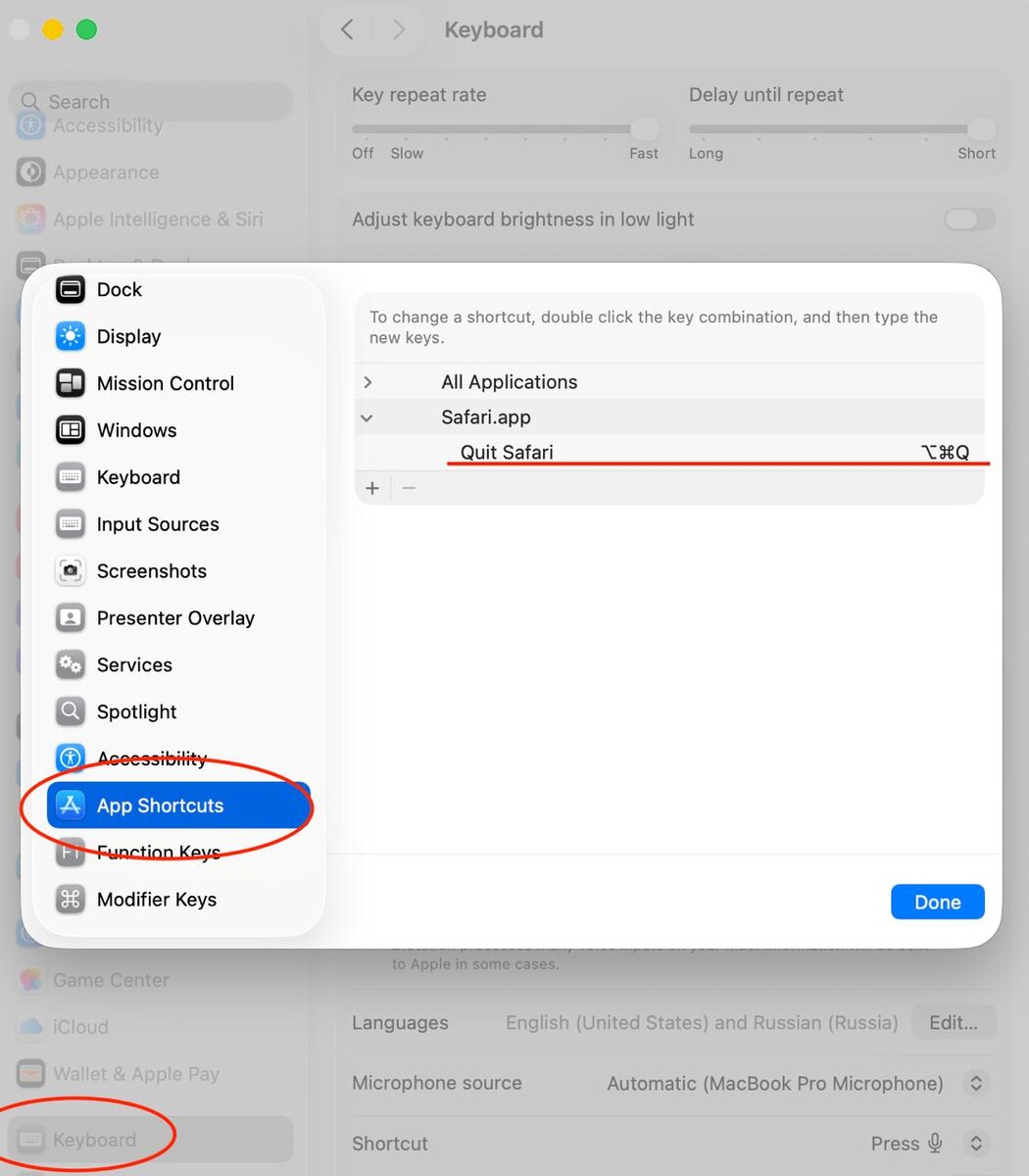Remove shortcut with the minus button
Screen dimensions: 1029x1176
410,488
